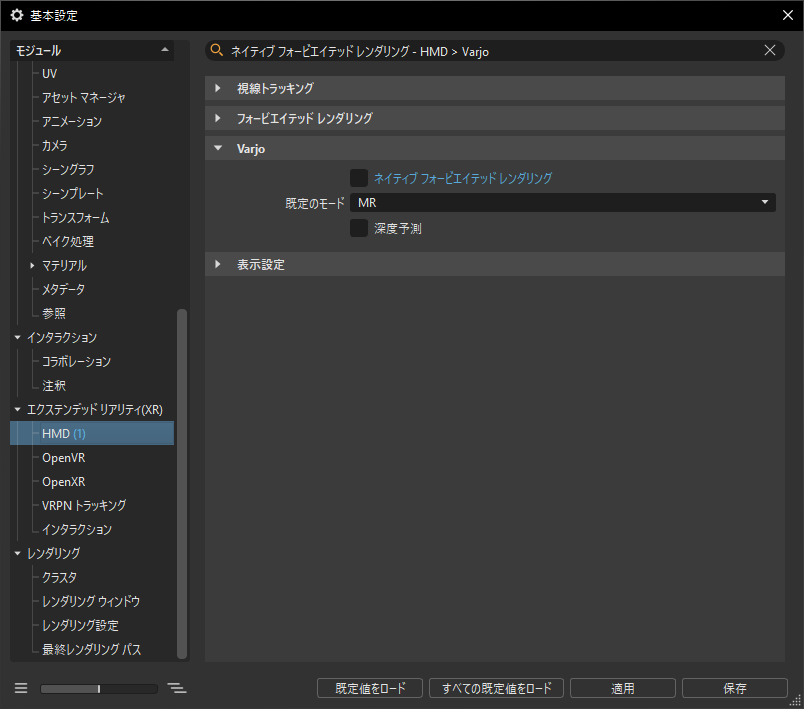This screenshot has width=804, height=709.
Task: Select カメラ in the module tree
Action: pos(54,146)
